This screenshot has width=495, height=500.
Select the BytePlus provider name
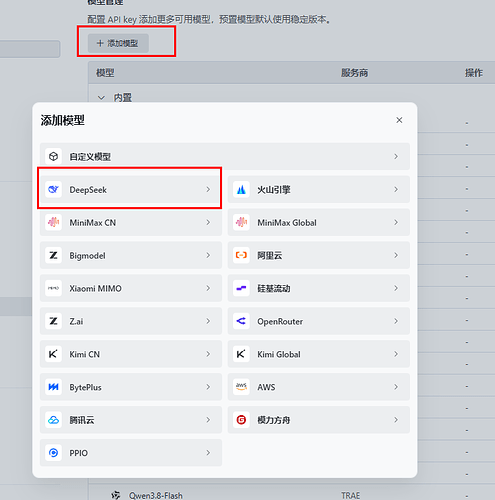tap(85, 387)
